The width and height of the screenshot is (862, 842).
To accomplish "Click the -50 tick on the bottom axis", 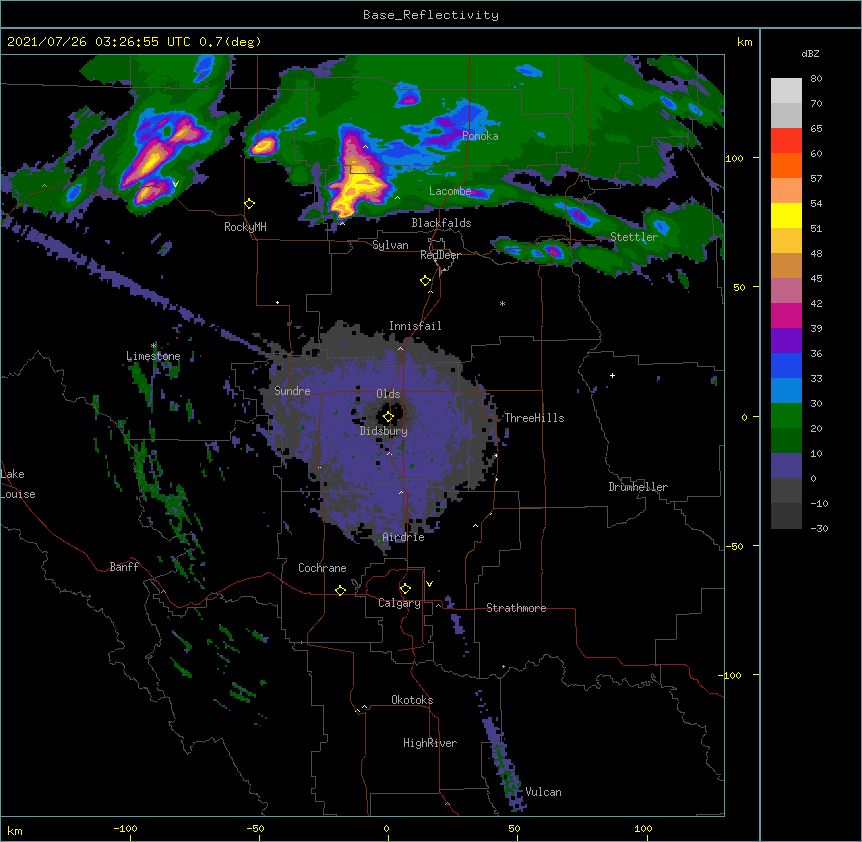I will [255, 828].
